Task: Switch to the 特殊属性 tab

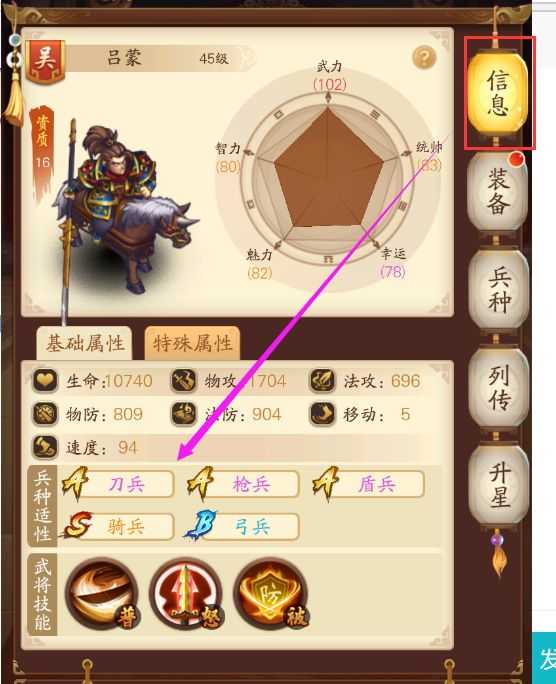Action: pyautogui.click(x=192, y=343)
